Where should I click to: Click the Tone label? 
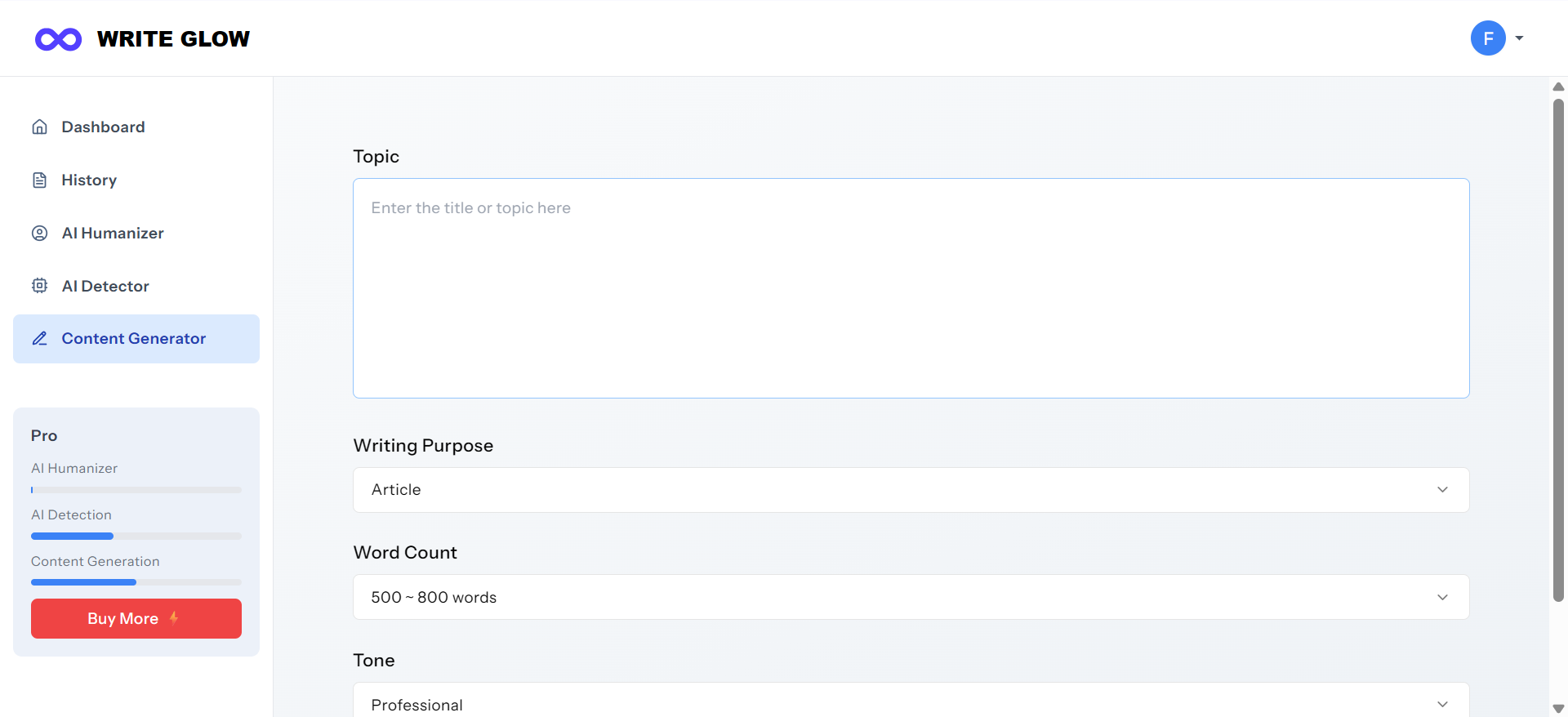(374, 661)
